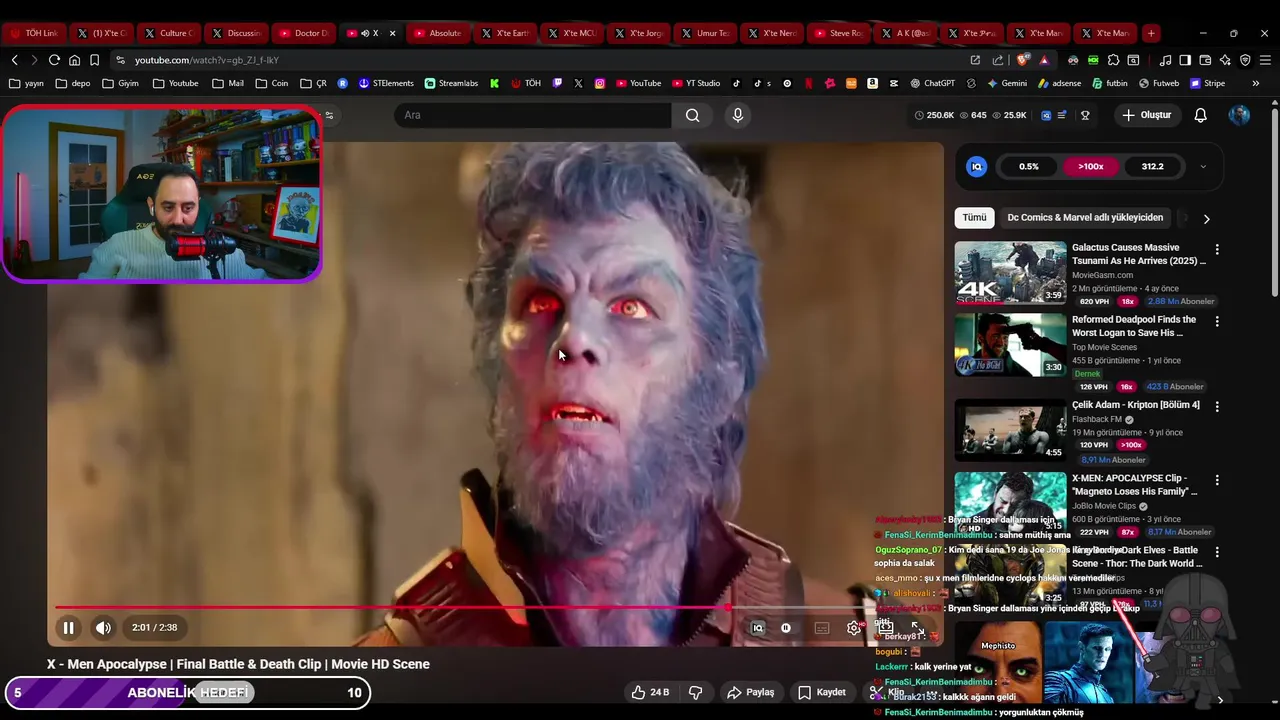Open the ChatGPT bookmark

pos(932,83)
